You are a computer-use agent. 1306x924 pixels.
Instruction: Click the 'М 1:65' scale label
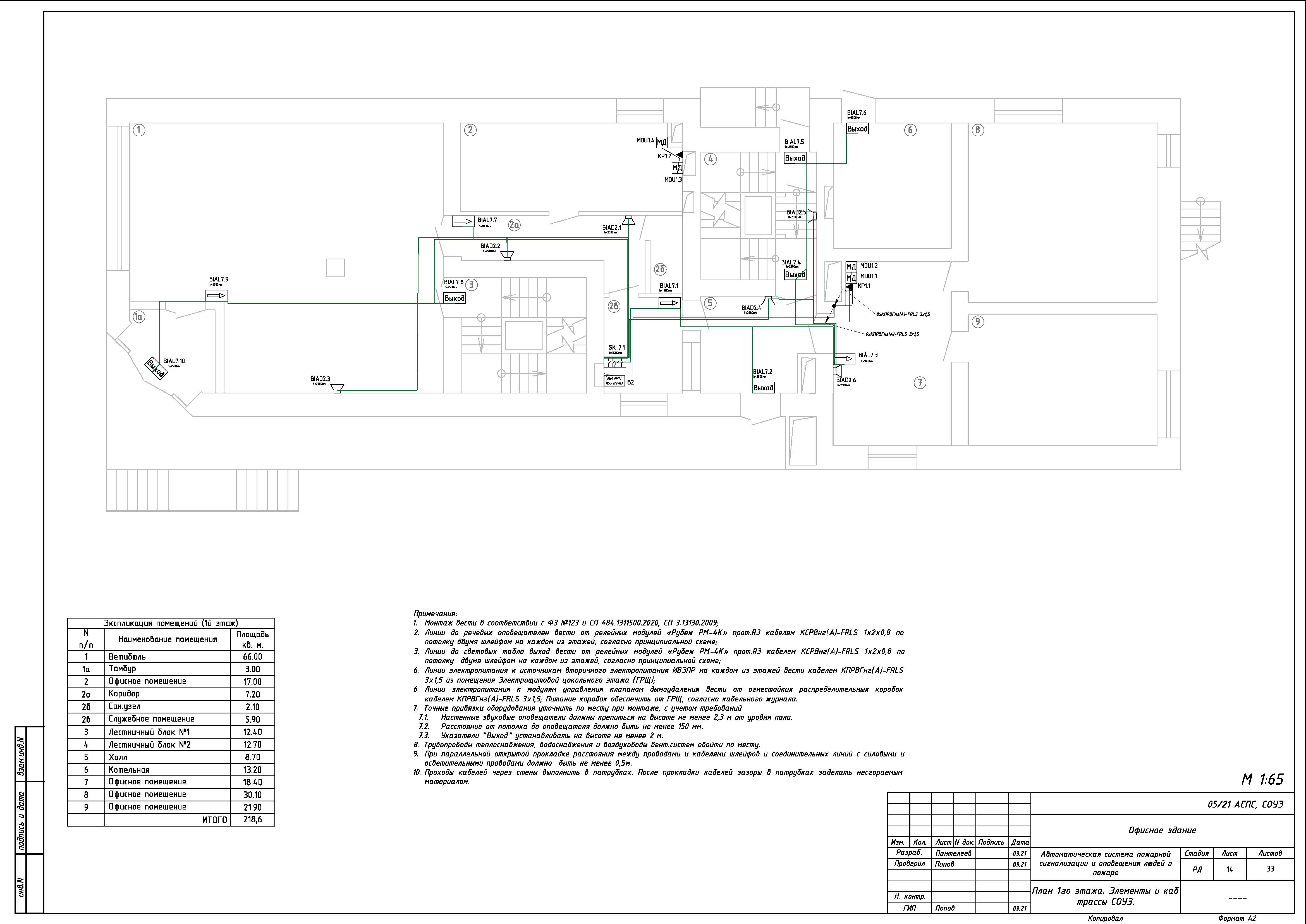tap(1262, 779)
